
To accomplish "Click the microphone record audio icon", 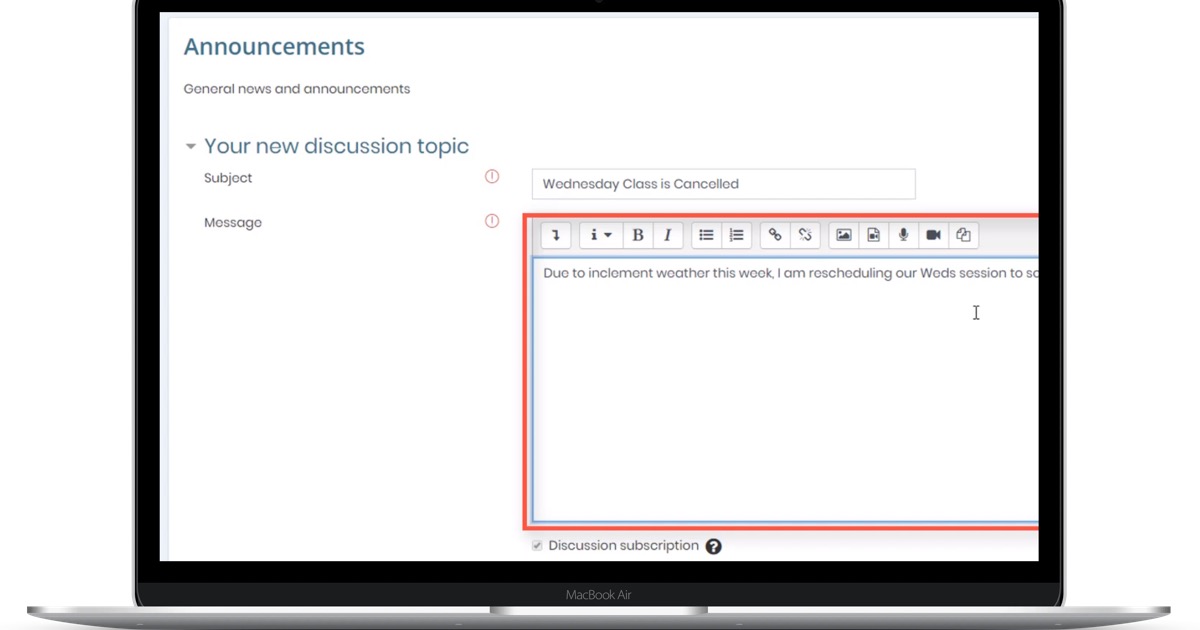I will tap(903, 235).
